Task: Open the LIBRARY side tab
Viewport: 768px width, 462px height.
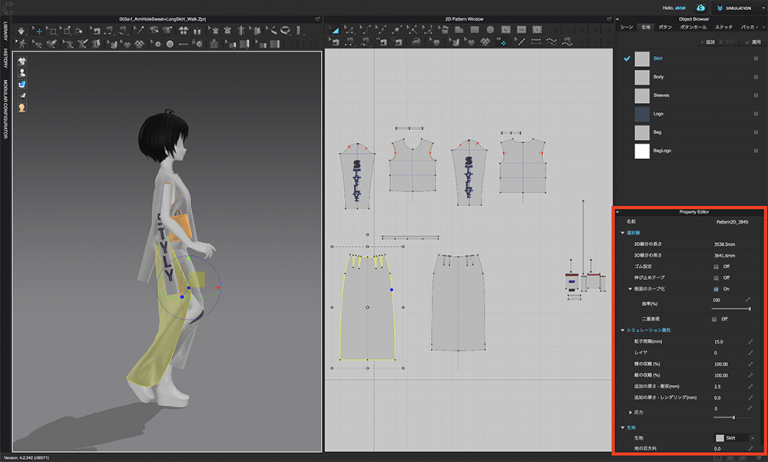Action: point(5,32)
